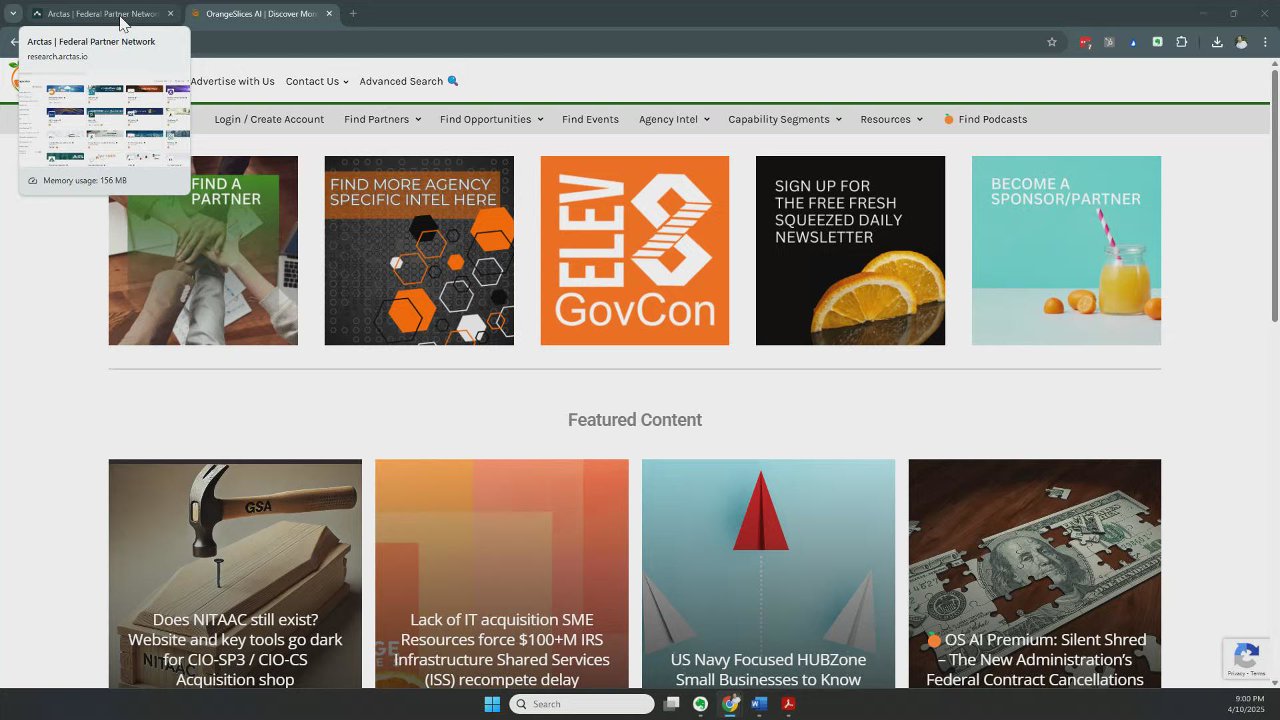Open the Find Events page

[590, 119]
